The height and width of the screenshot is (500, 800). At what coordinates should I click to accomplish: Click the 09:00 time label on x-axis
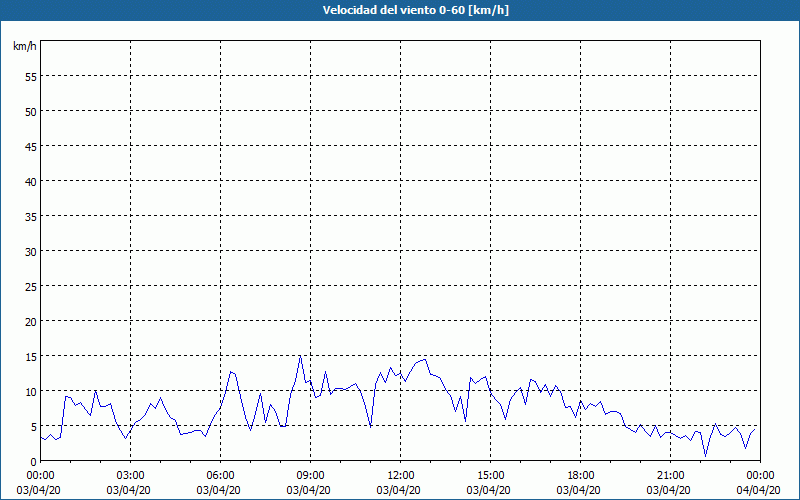coord(310,475)
